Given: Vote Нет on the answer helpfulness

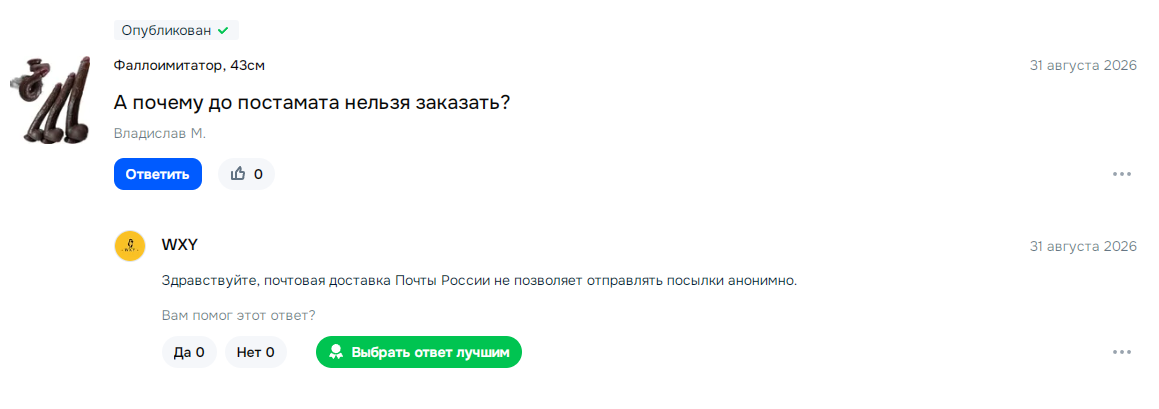Looking at the screenshot, I should click(256, 352).
